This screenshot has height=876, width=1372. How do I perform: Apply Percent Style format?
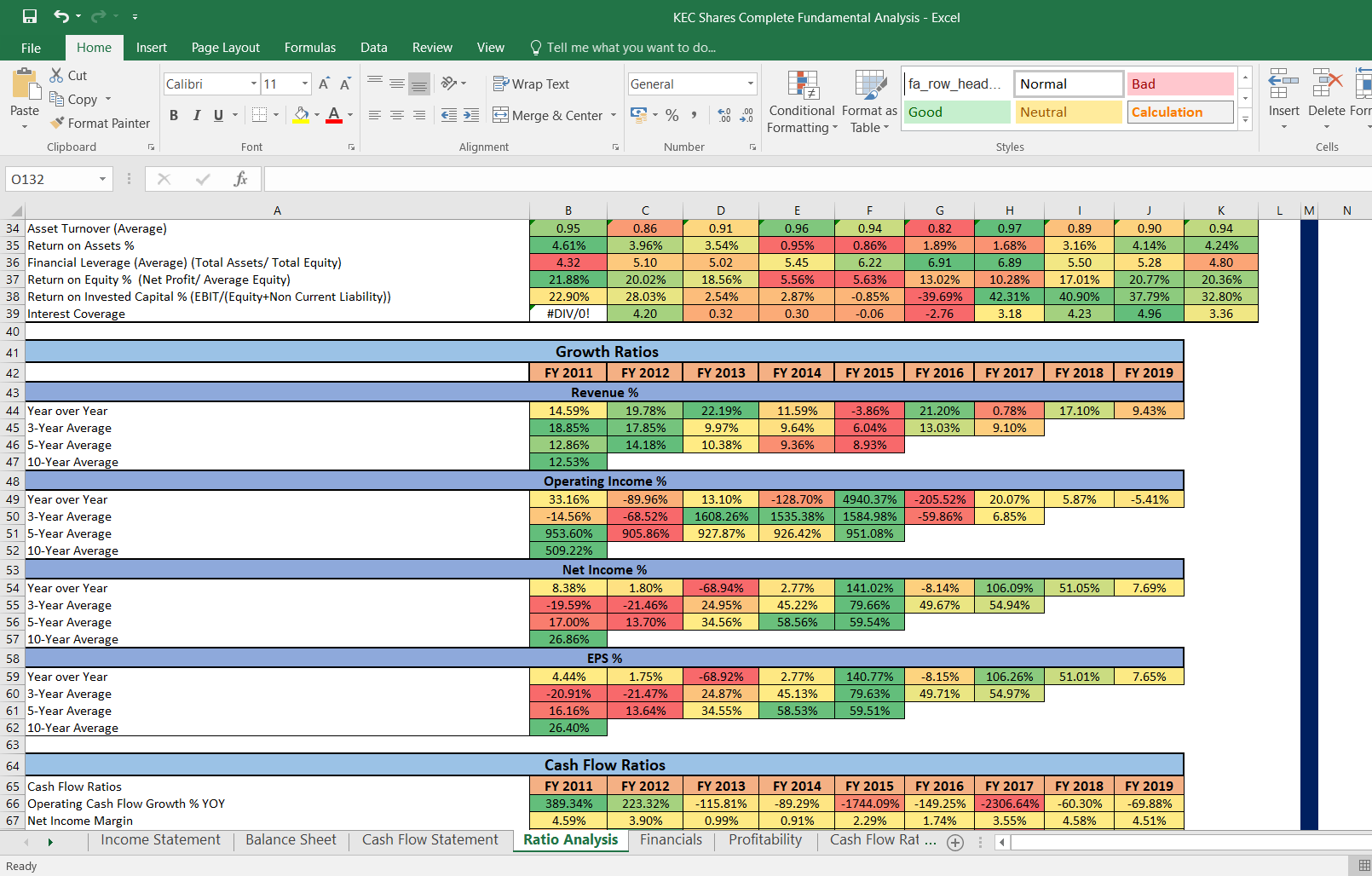tap(672, 115)
